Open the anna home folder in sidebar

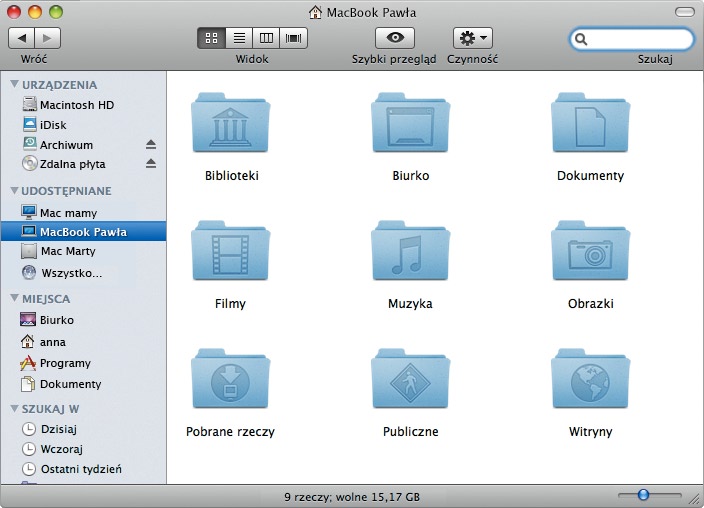coord(84,342)
